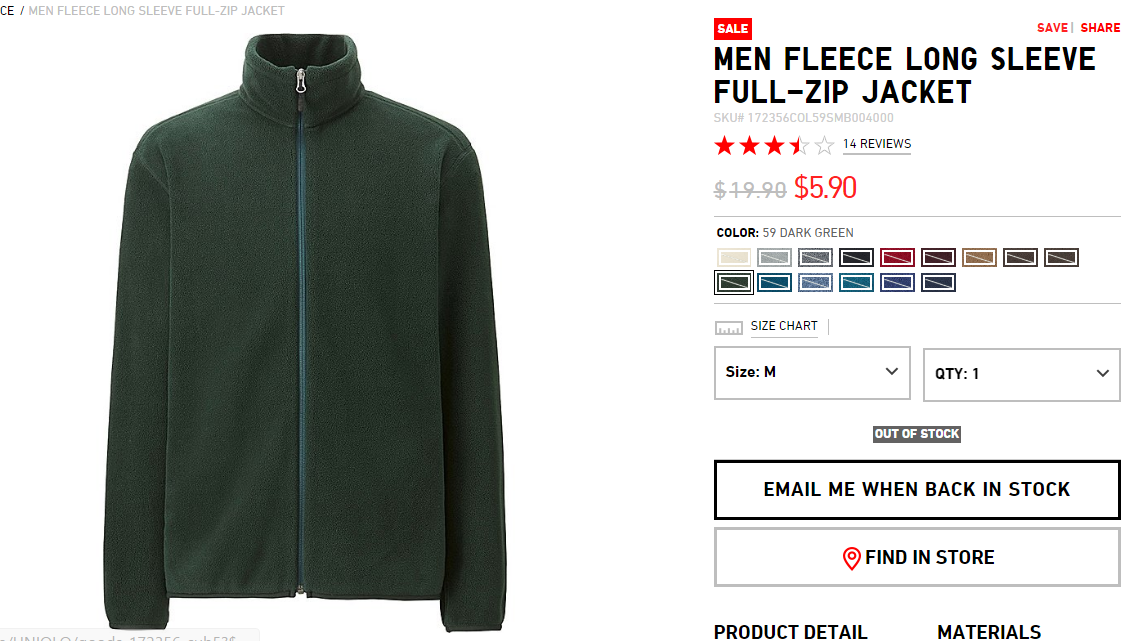The image size is (1144, 641).
Task: Open the Size: M dropdown
Action: tap(812, 373)
